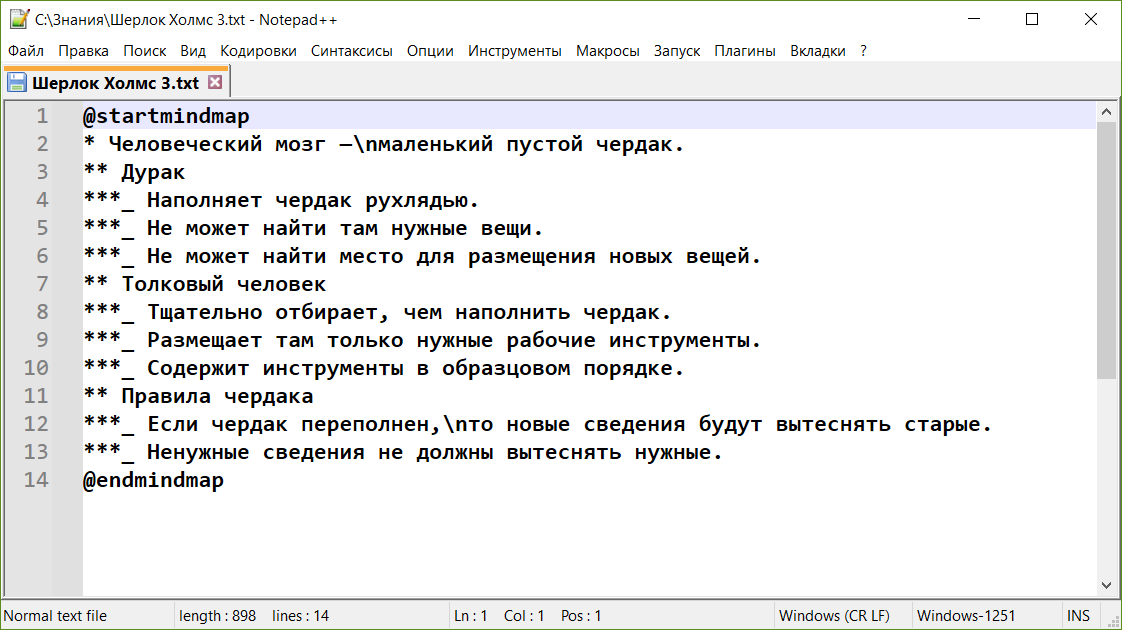Viewport: 1122px width, 630px height.
Task: Open the Вкладки menu
Action: click(818, 51)
